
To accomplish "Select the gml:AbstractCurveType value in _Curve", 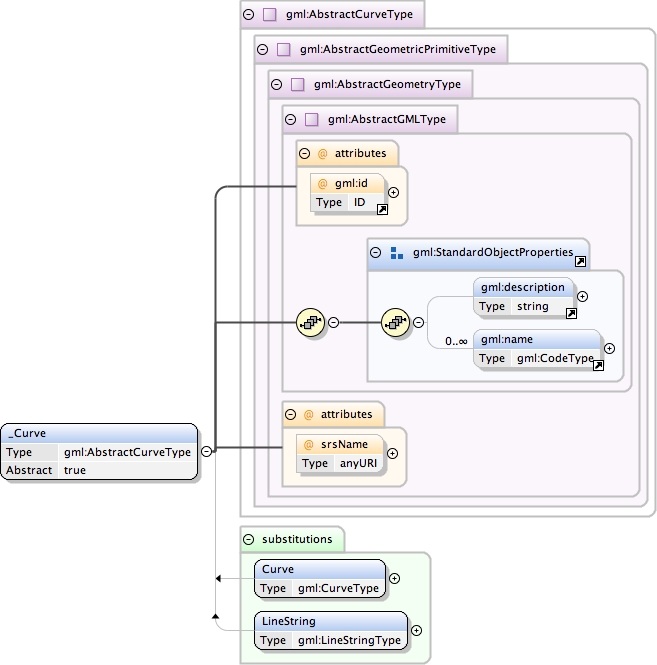I will point(127,452).
